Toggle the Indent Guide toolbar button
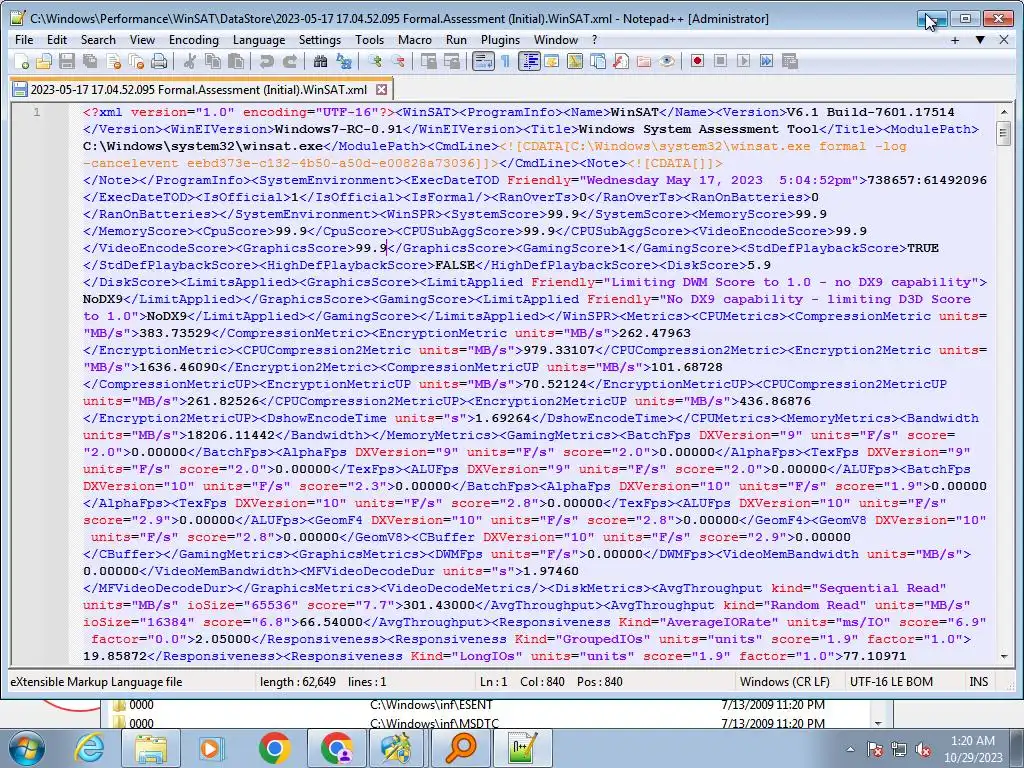The height and width of the screenshot is (768, 1024). pos(529,61)
